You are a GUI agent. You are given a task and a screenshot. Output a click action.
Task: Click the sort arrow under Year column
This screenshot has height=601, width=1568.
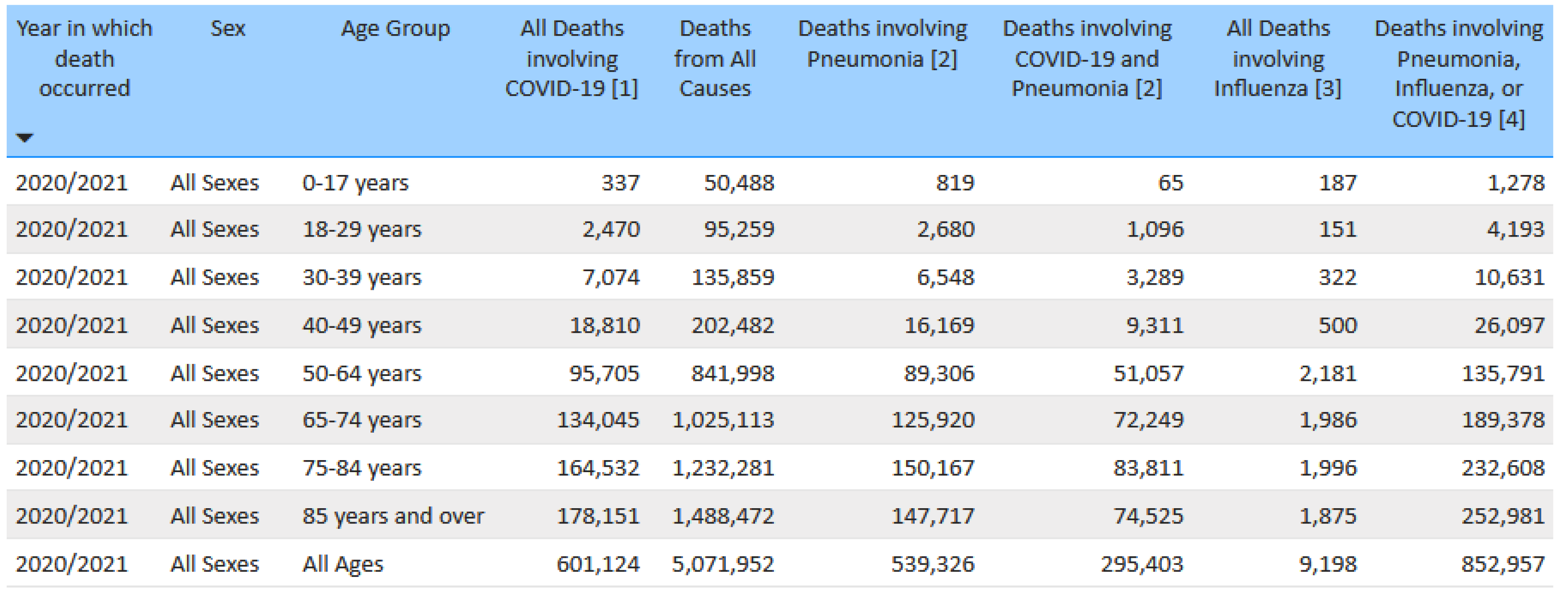[25, 138]
